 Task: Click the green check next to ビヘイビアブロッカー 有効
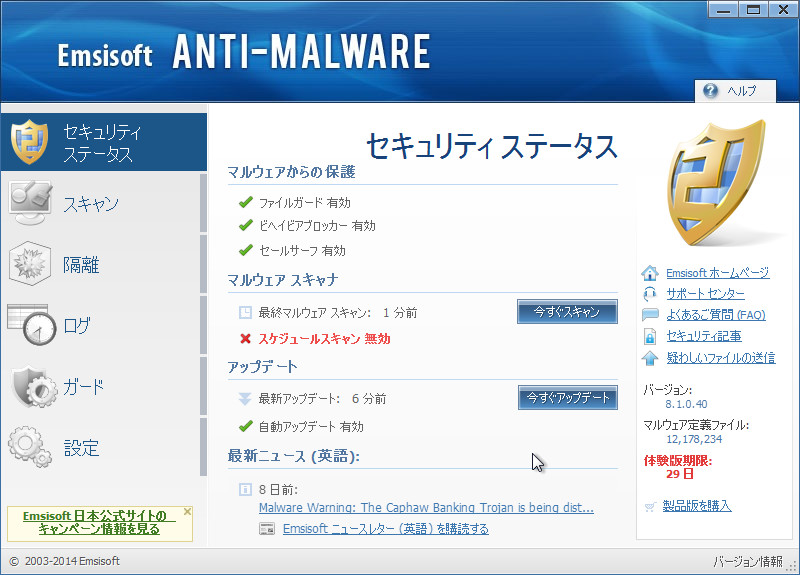tap(246, 225)
